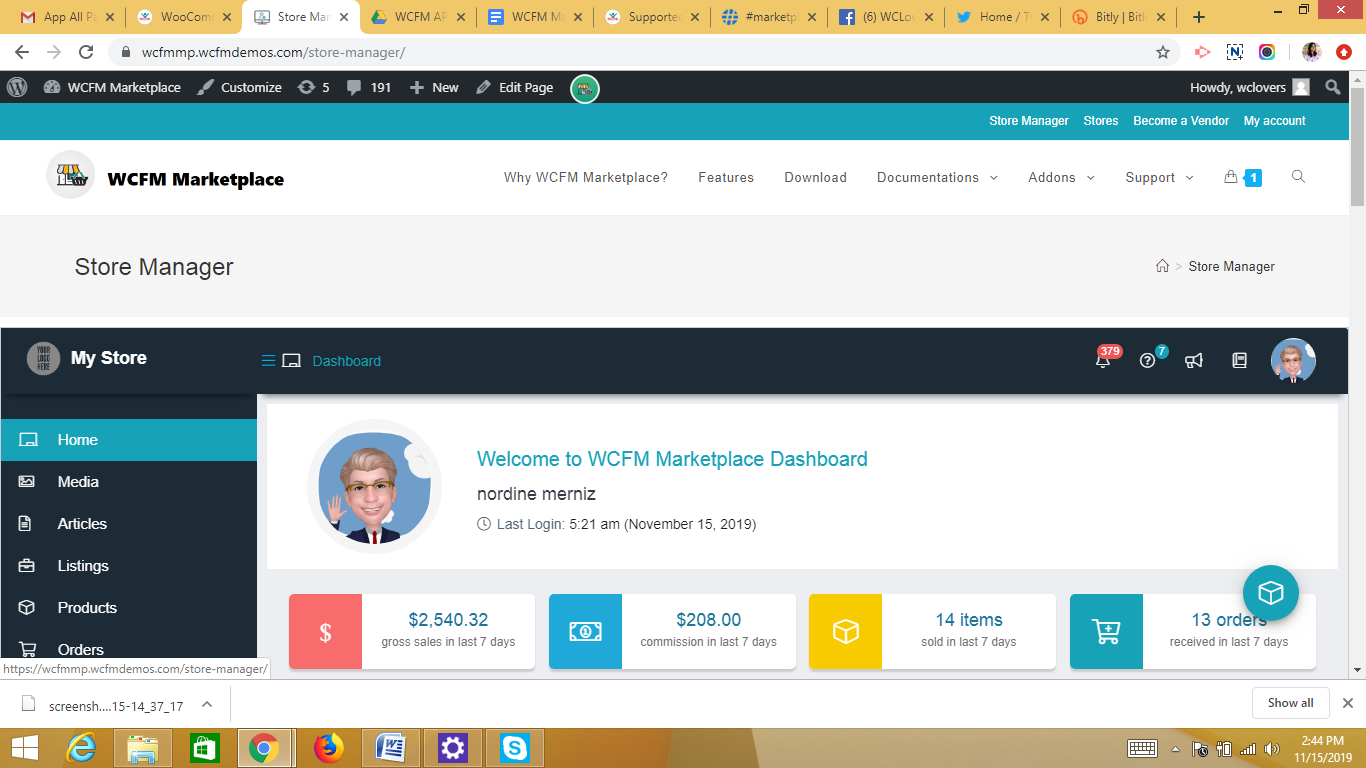
Task: Click the large profile avatar in welcome box
Action: pyautogui.click(x=374, y=487)
